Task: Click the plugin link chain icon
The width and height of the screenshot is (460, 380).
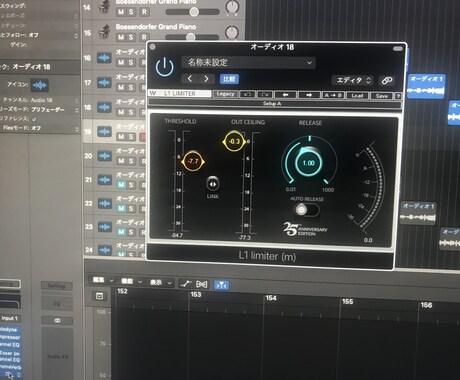Action: pyautogui.click(x=387, y=80)
